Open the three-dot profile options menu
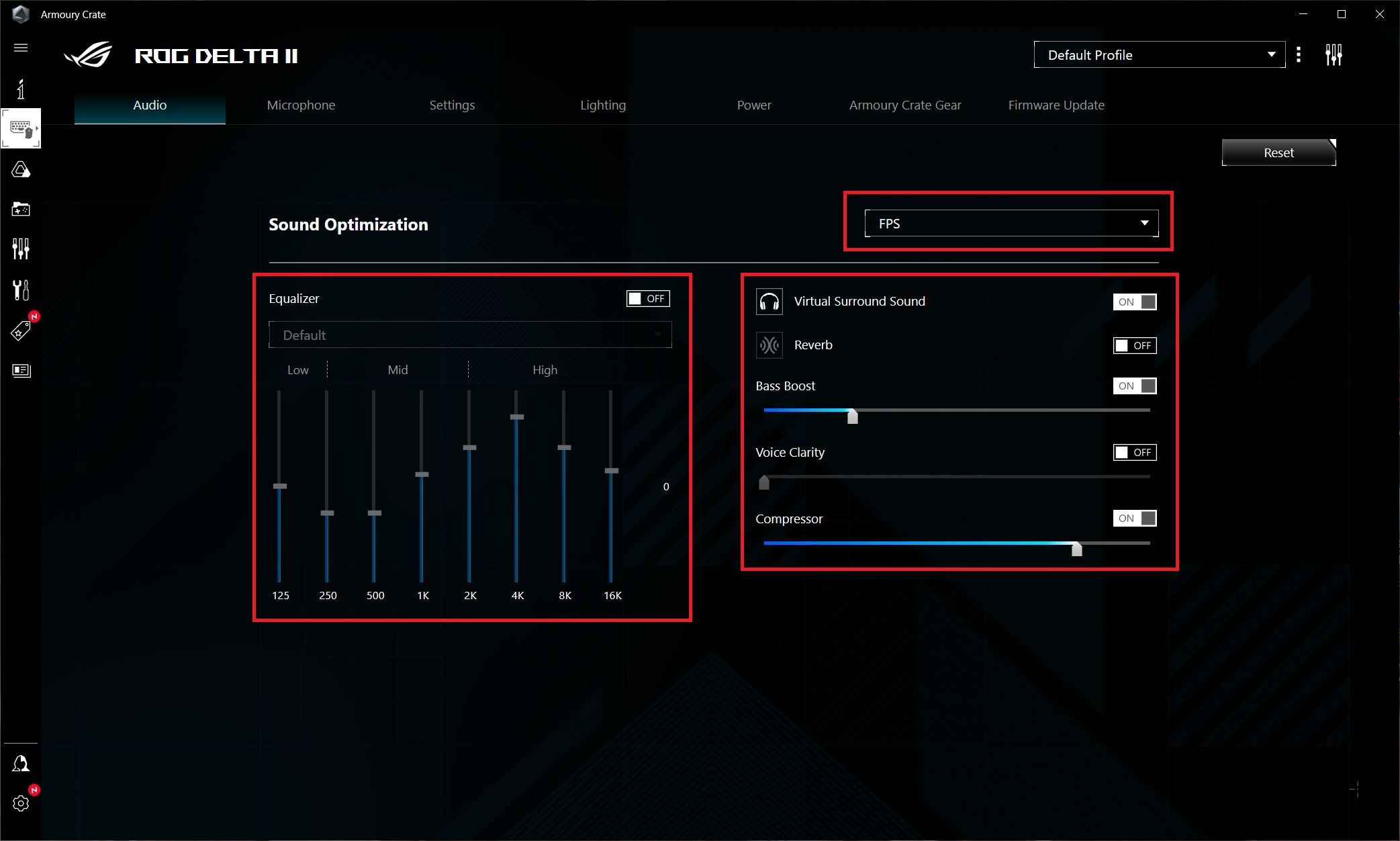This screenshot has width=1400, height=841. [1299, 55]
